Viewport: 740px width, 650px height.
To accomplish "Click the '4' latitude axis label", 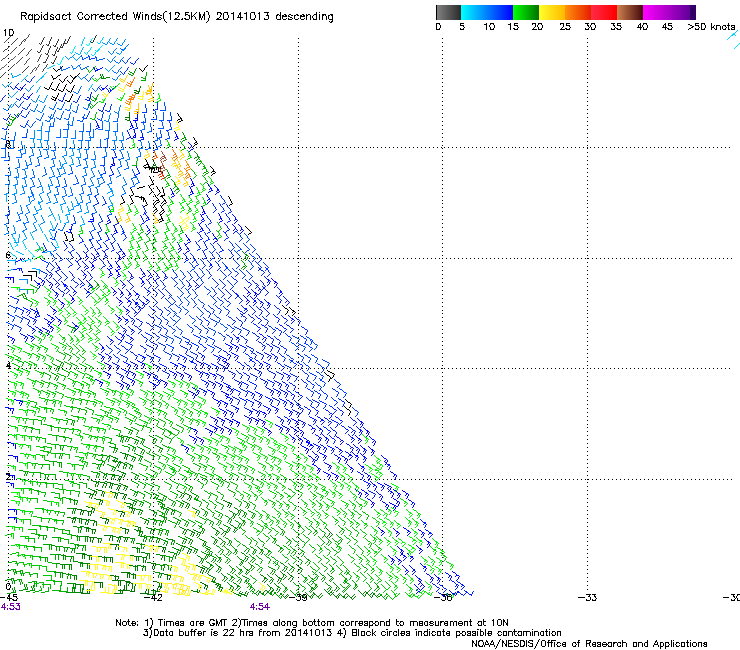I will tap(8, 365).
